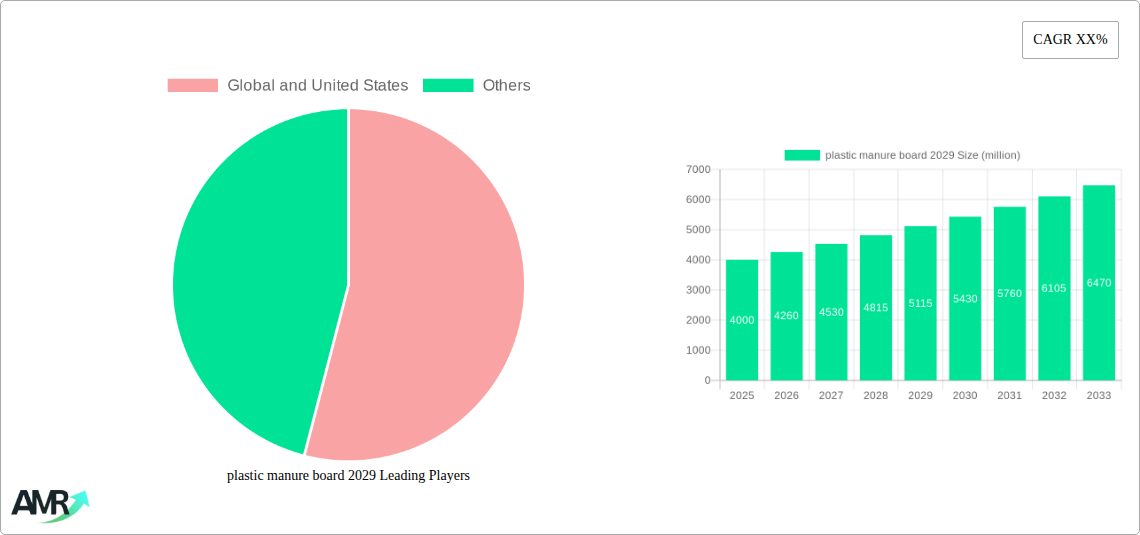Click the 2029 bar showing 5115
This screenshot has width=1140, height=535.
920,303
